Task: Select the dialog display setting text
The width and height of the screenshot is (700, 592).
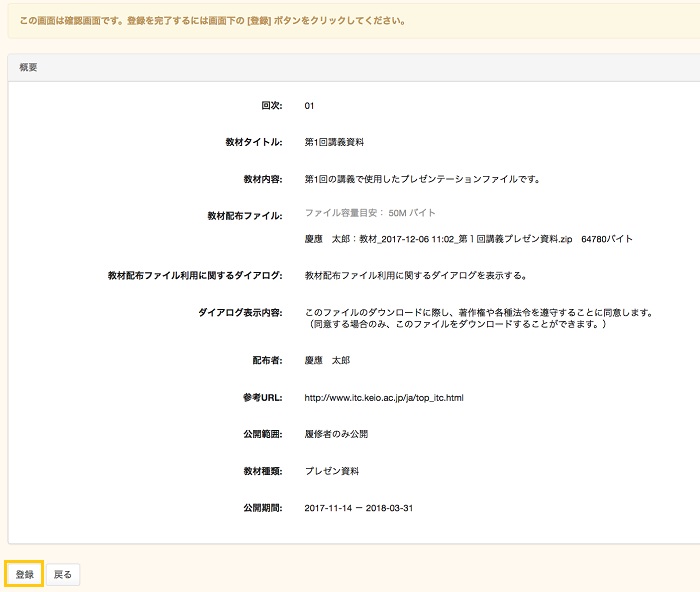Action: pos(415,275)
